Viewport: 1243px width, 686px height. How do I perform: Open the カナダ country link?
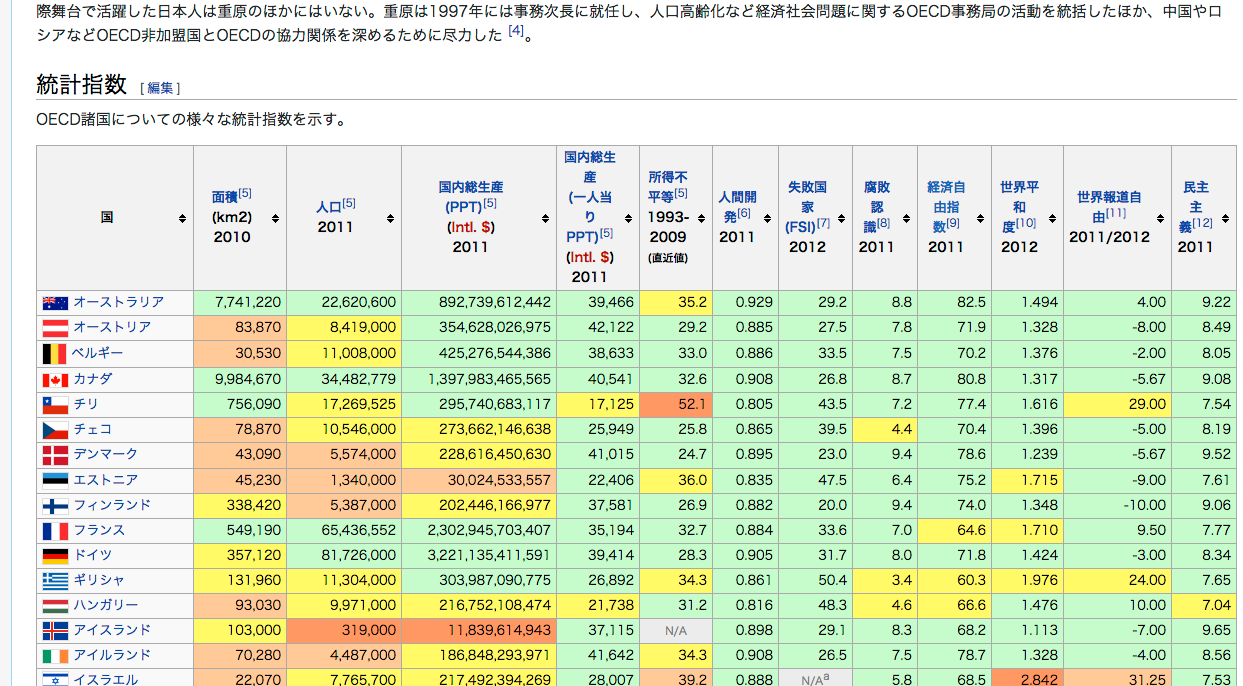point(93,379)
